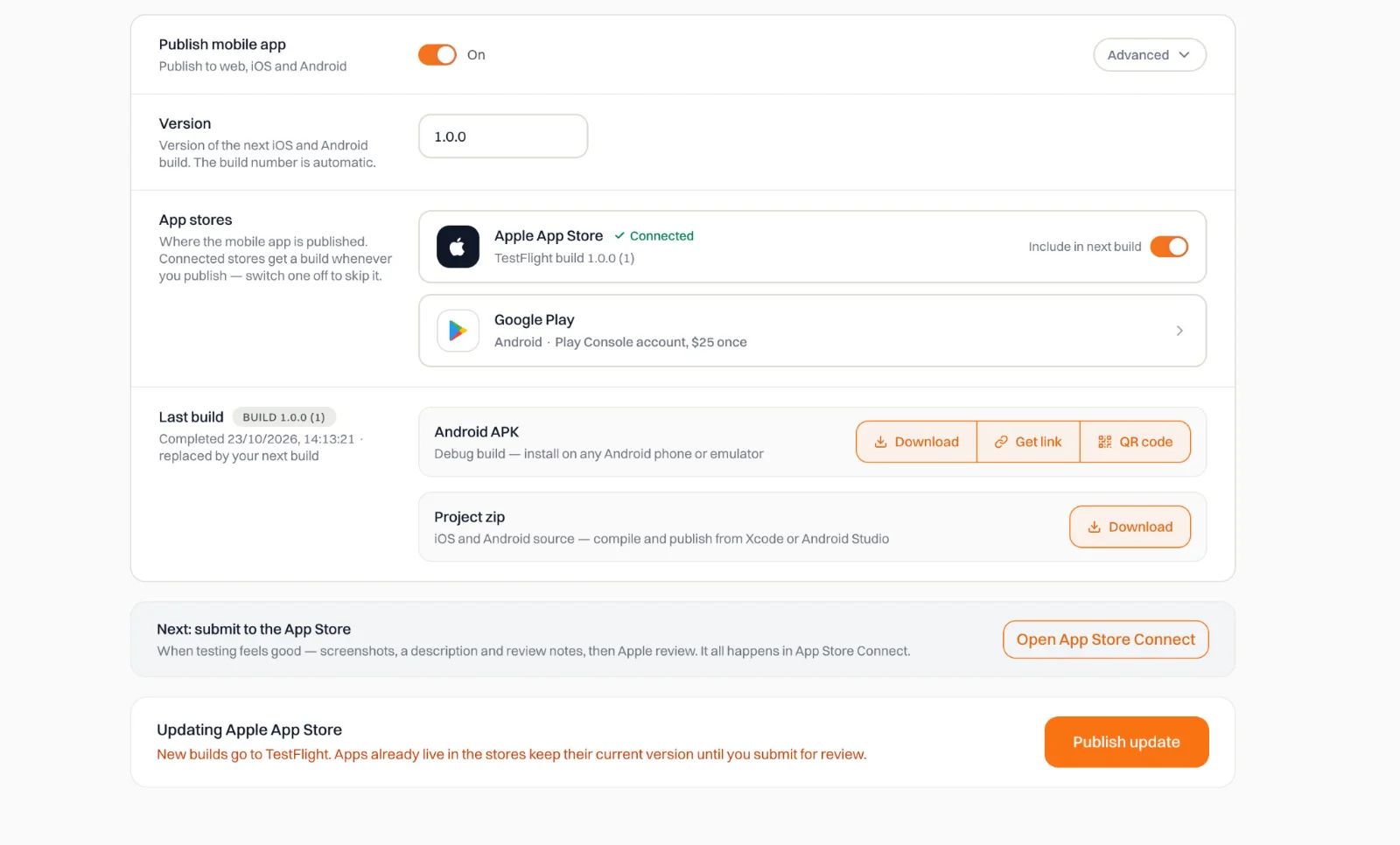Click the 'Project zip' heading
1400x845 pixels.
tap(470, 517)
